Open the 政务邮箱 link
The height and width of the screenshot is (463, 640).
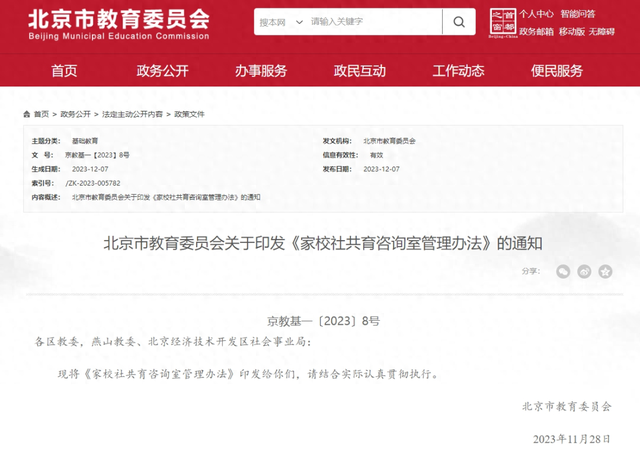click(x=536, y=31)
